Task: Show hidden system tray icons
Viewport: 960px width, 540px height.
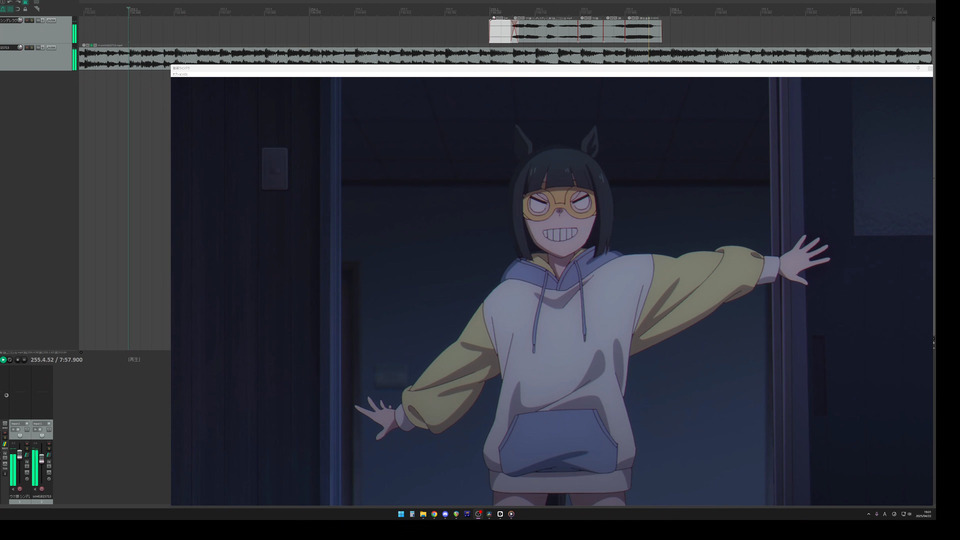Action: point(868,514)
